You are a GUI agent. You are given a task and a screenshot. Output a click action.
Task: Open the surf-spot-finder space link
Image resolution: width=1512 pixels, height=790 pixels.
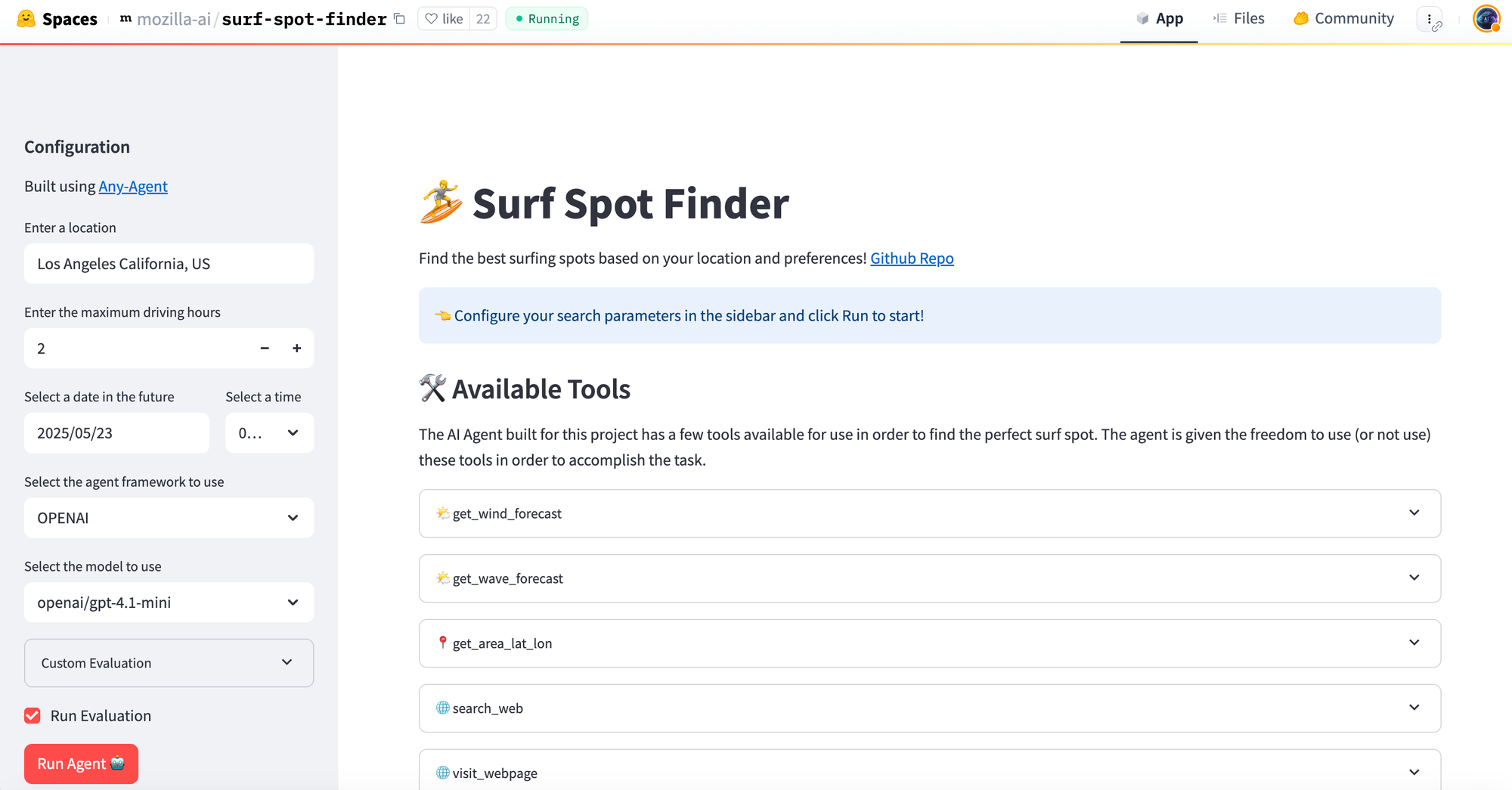(x=304, y=19)
